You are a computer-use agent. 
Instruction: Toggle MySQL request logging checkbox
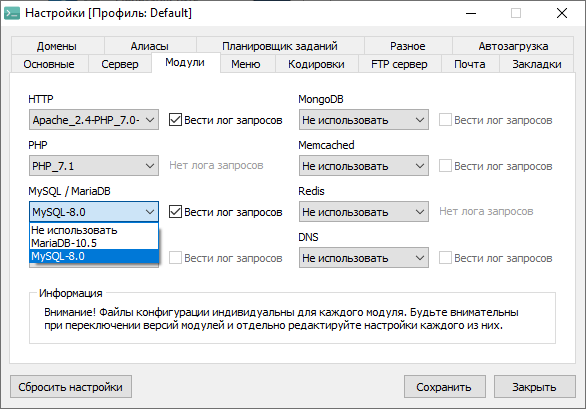tap(175, 212)
